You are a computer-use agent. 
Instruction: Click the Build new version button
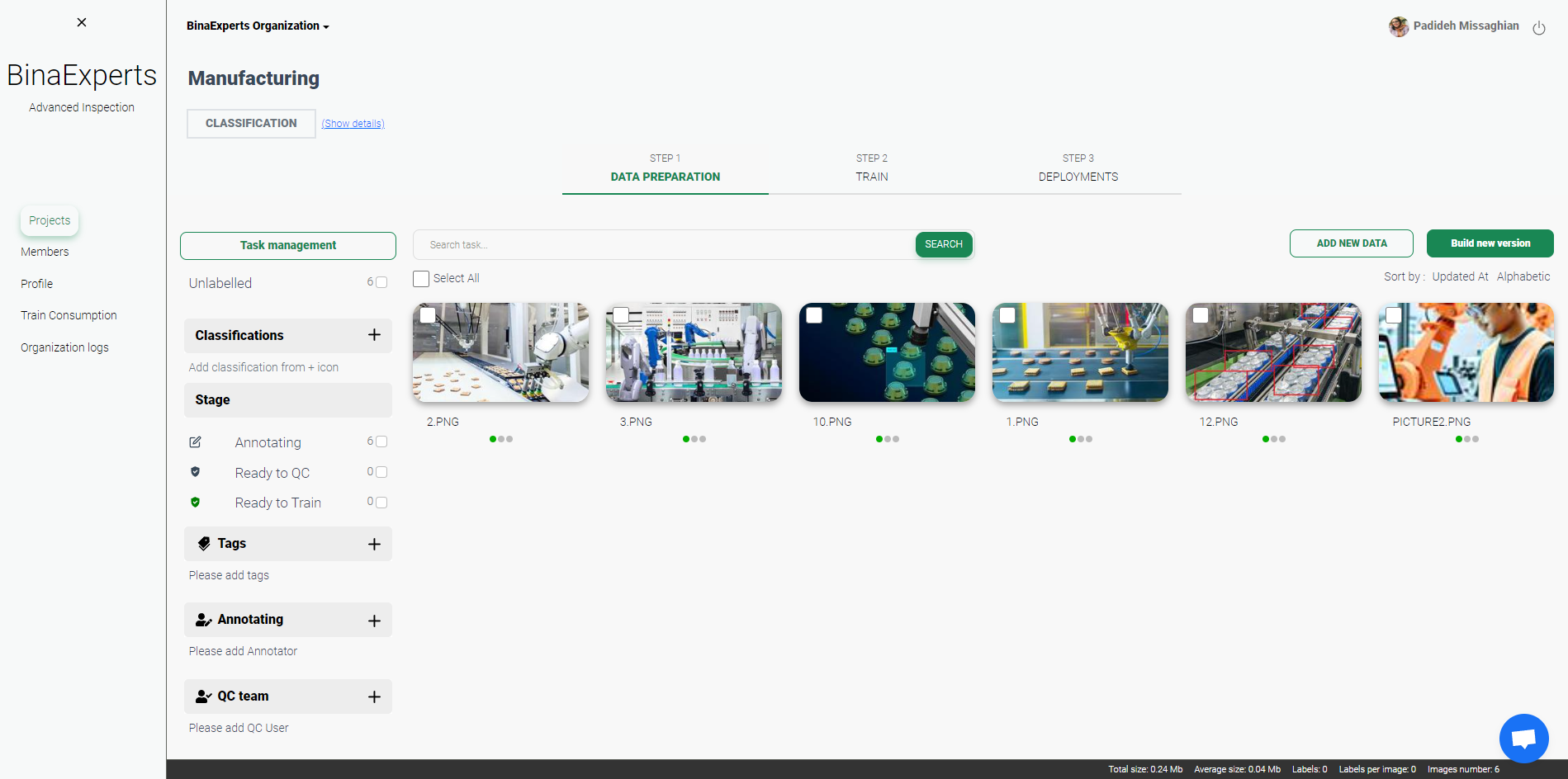[1490, 243]
